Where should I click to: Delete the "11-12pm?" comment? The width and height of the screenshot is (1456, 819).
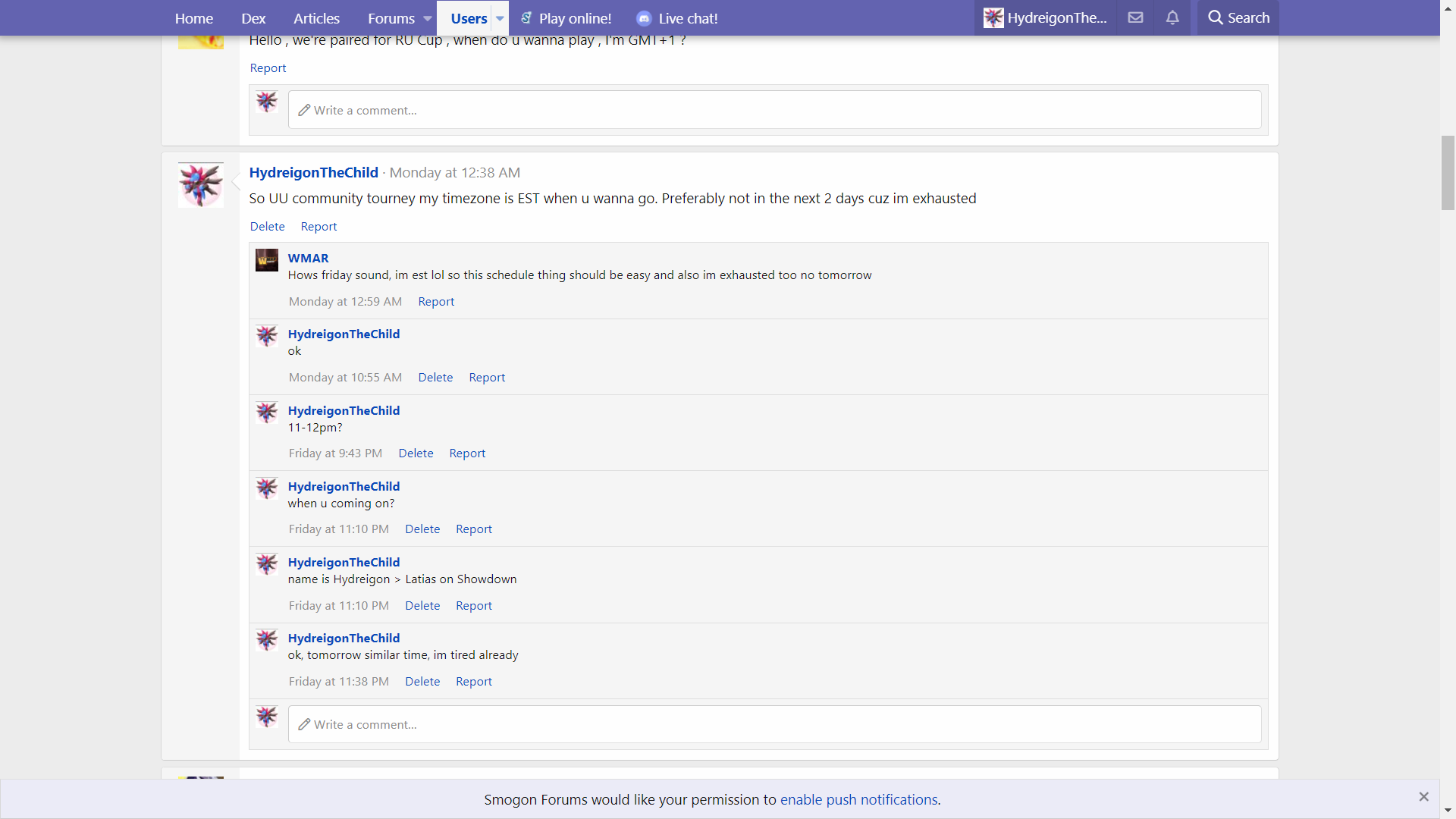point(416,453)
